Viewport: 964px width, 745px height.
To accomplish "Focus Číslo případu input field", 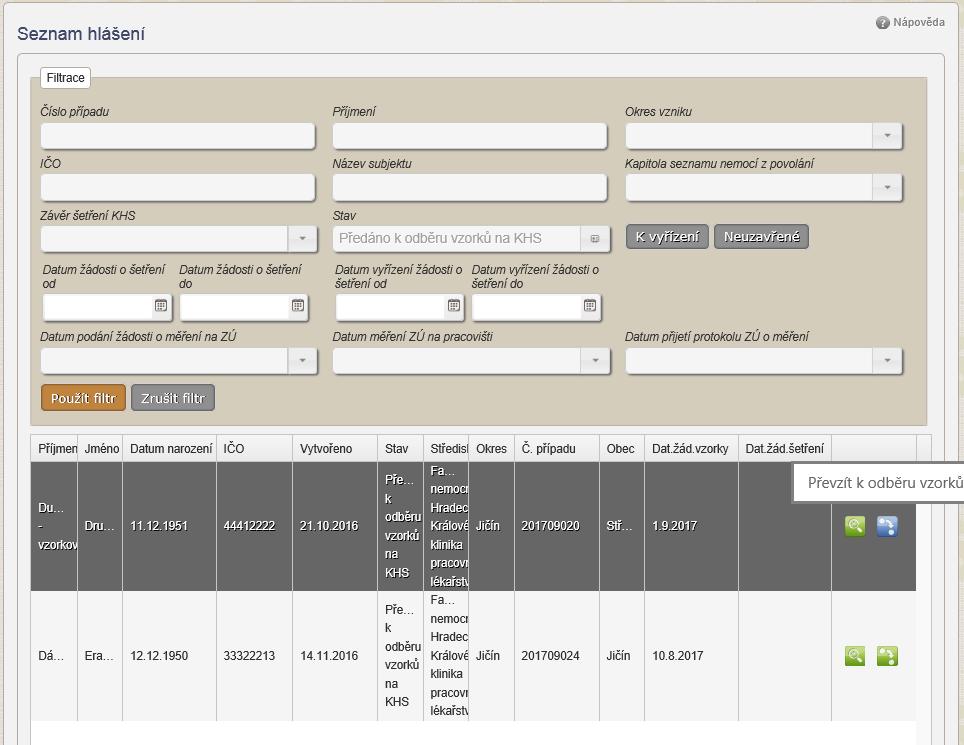I will click(x=178, y=136).
